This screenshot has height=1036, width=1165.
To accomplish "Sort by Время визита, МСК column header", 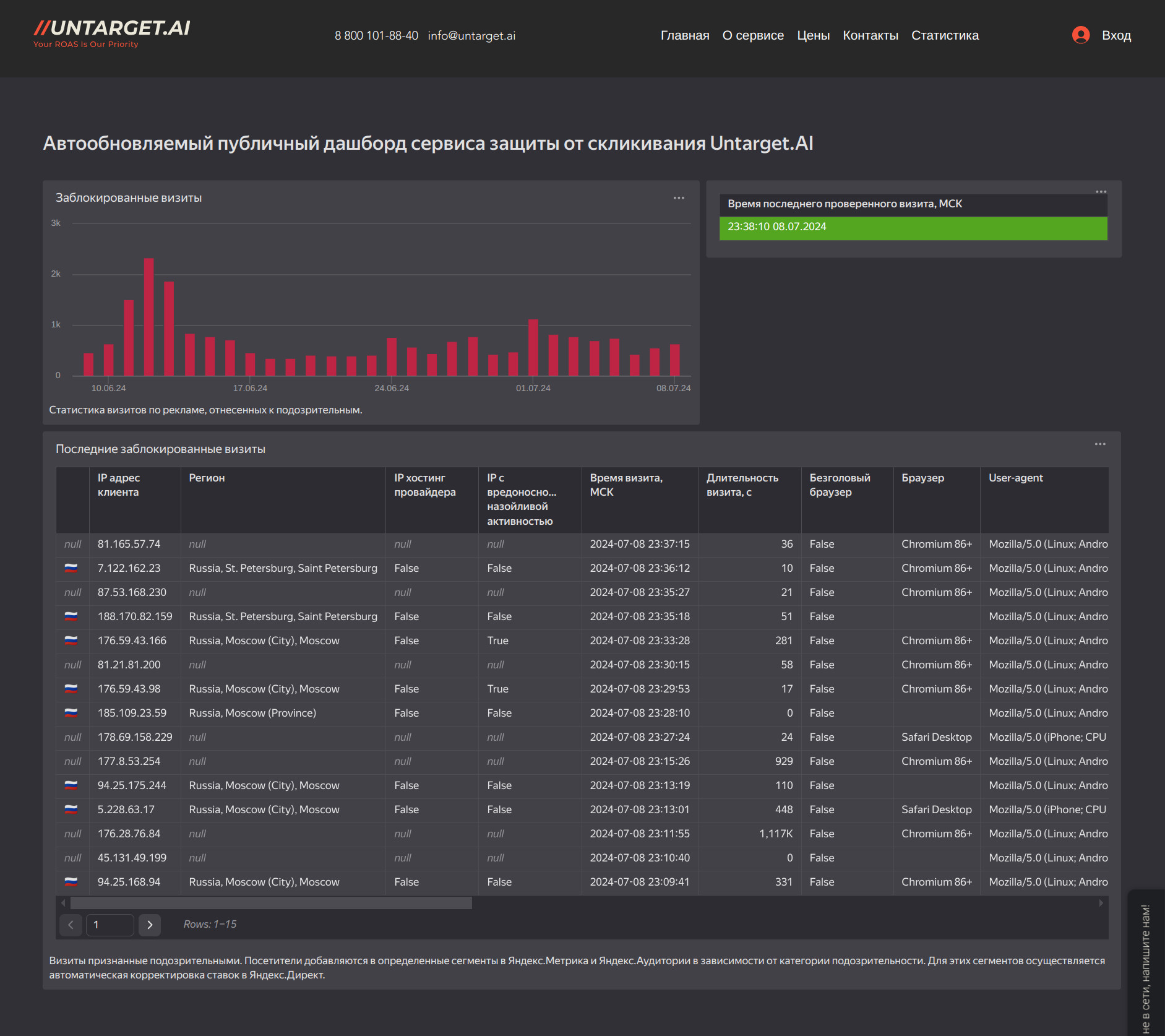I will tap(626, 485).
